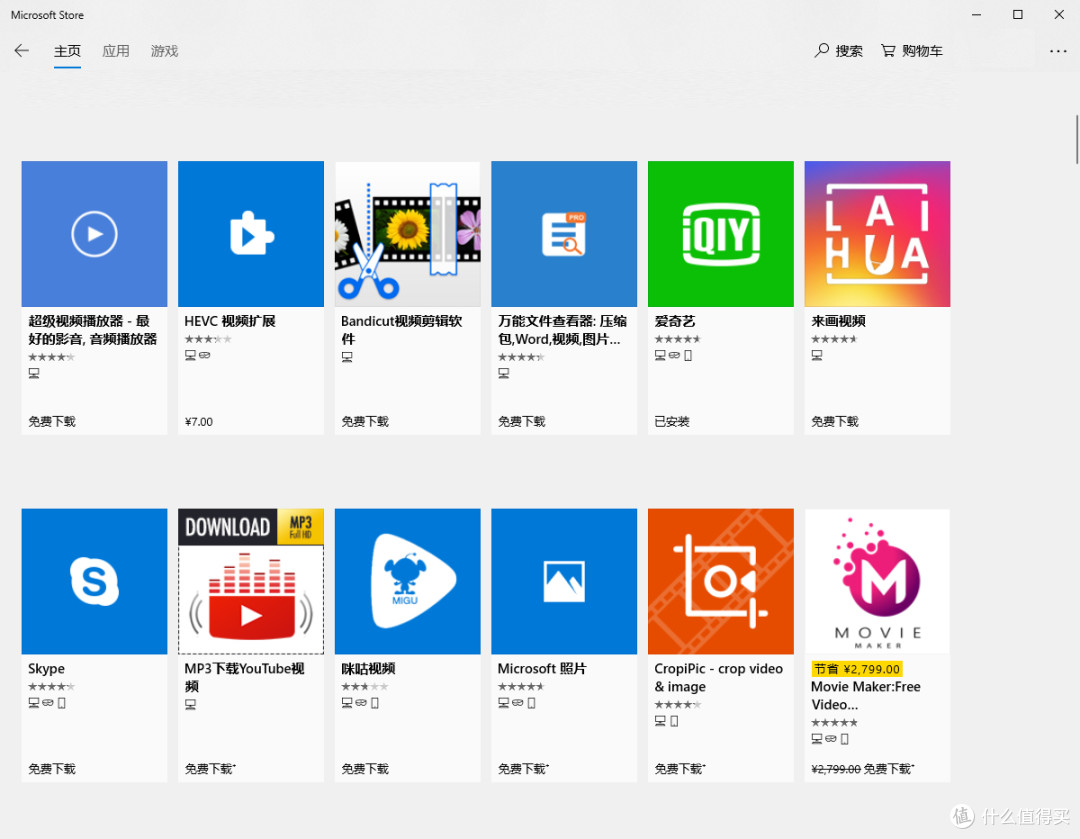Click the MP3下载YouTube视频 title

[245, 677]
